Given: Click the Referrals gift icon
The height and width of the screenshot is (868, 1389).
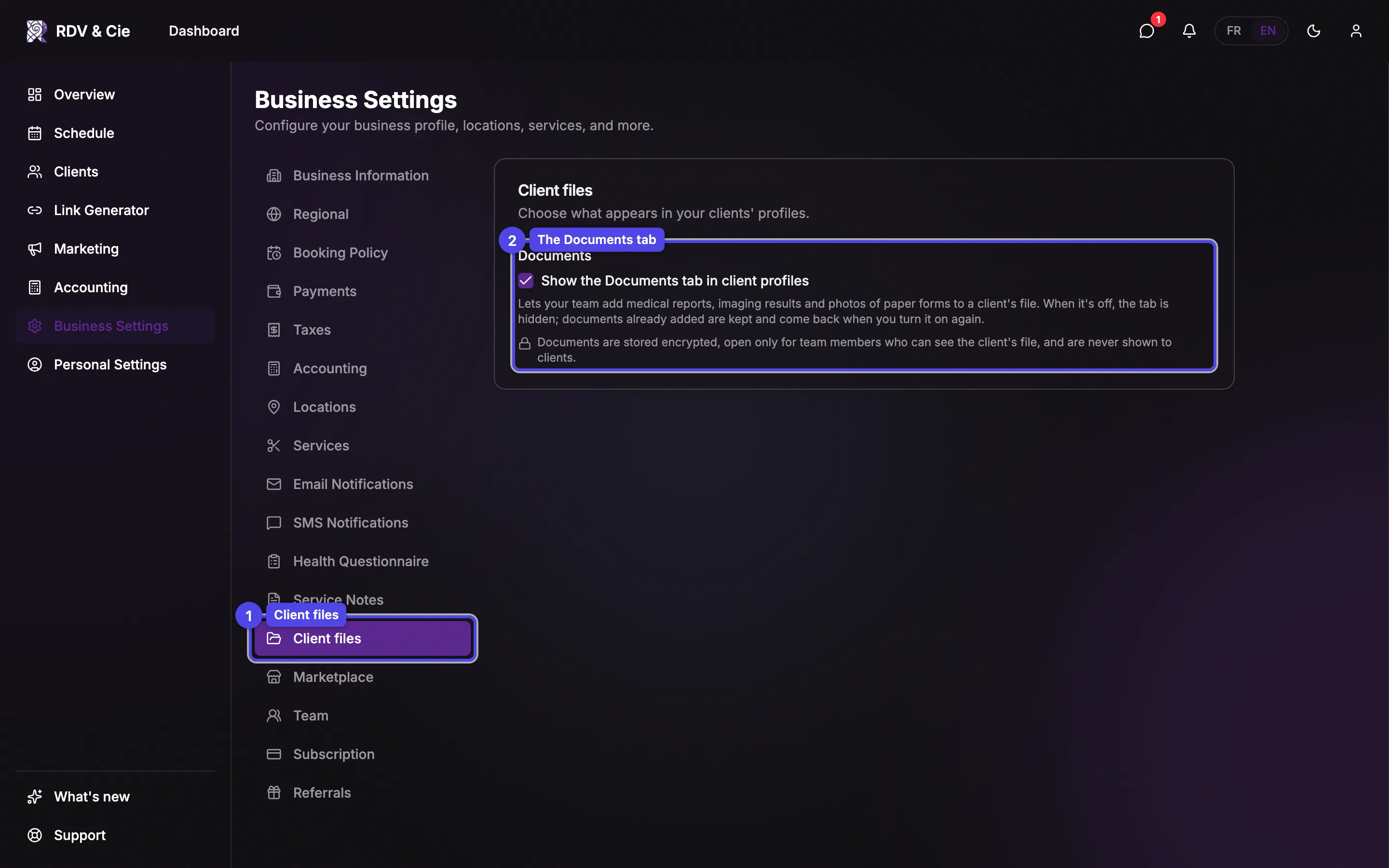Looking at the screenshot, I should click(x=274, y=793).
